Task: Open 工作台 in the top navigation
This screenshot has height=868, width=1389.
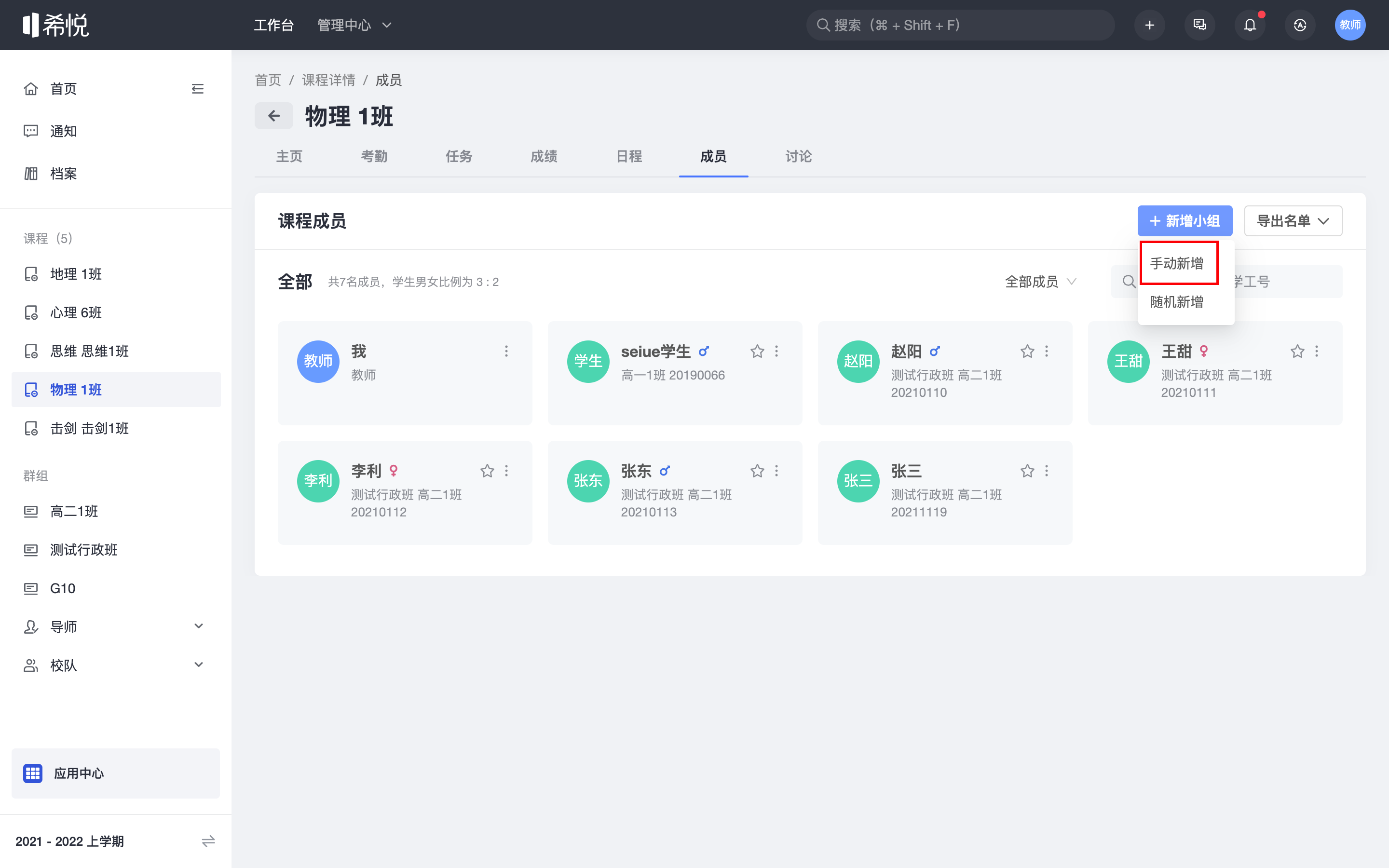Action: click(x=274, y=25)
